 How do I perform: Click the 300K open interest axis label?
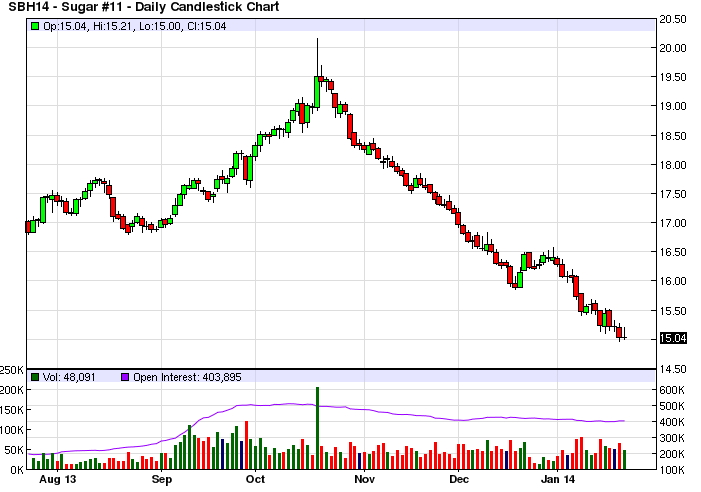(x=672, y=438)
